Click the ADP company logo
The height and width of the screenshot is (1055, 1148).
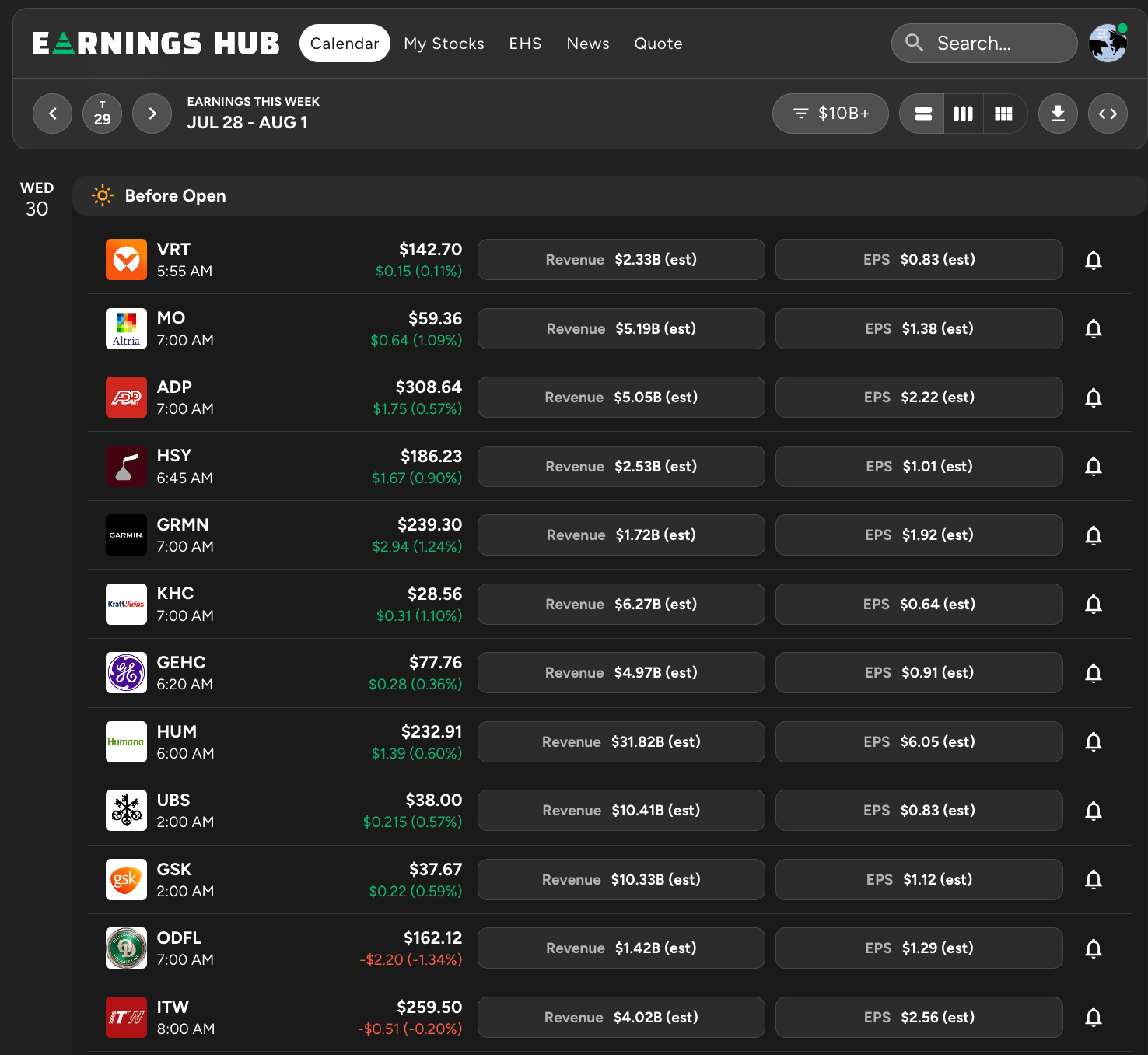pyautogui.click(x=126, y=397)
